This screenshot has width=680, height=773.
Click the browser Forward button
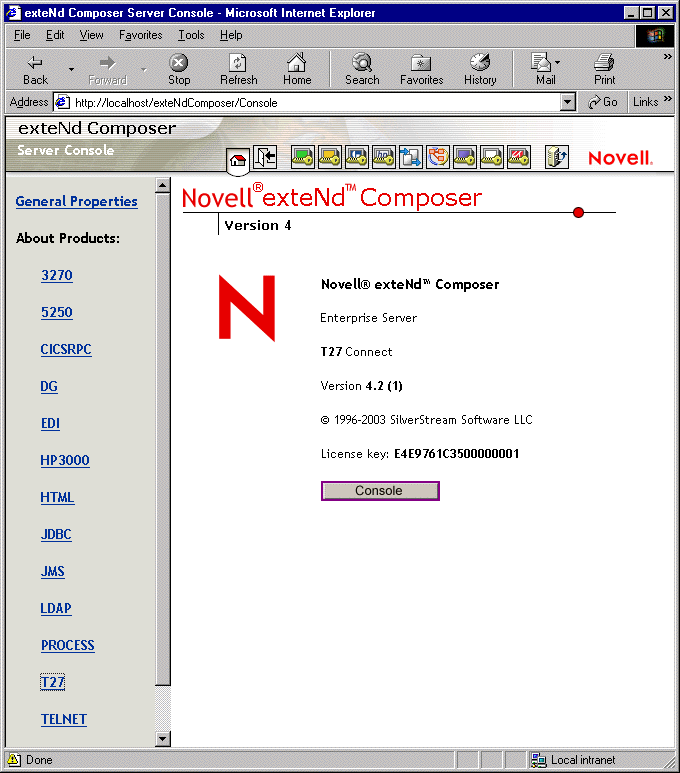point(107,70)
